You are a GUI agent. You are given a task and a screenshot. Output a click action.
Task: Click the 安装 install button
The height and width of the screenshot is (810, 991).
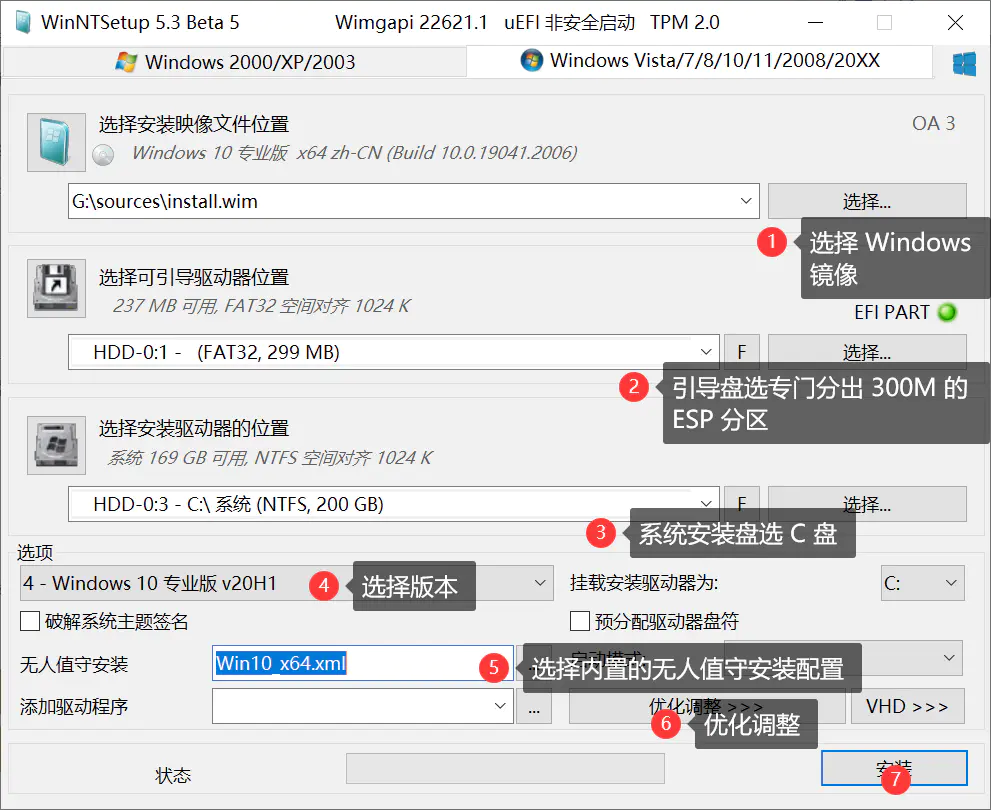(894, 768)
